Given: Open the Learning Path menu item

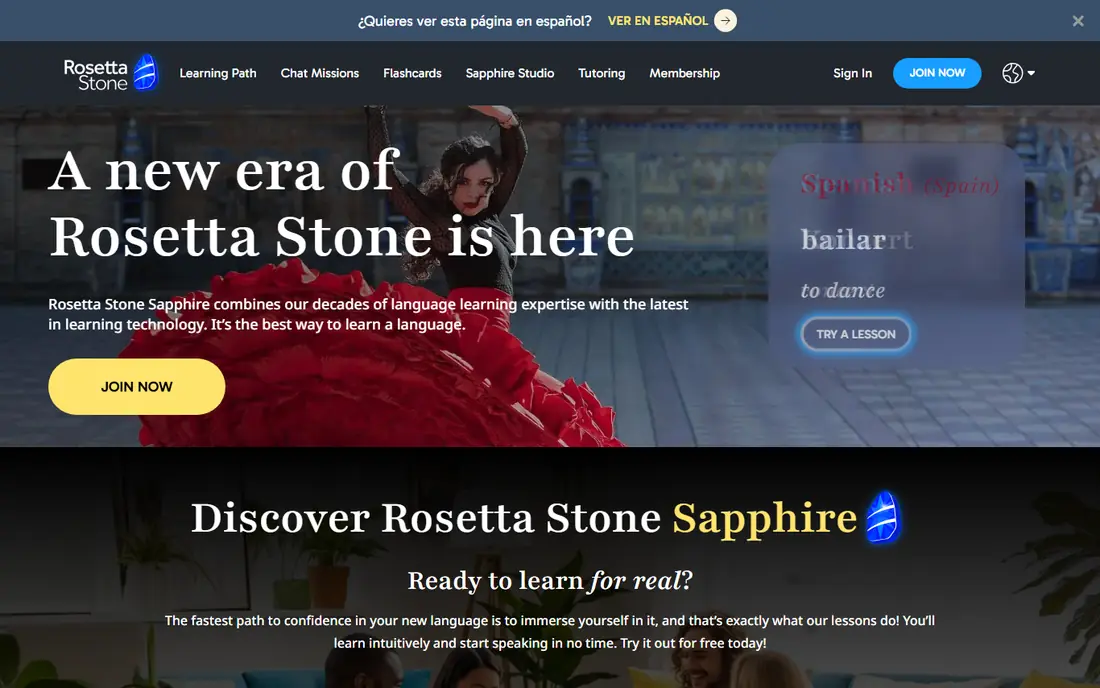Looking at the screenshot, I should 218,73.
